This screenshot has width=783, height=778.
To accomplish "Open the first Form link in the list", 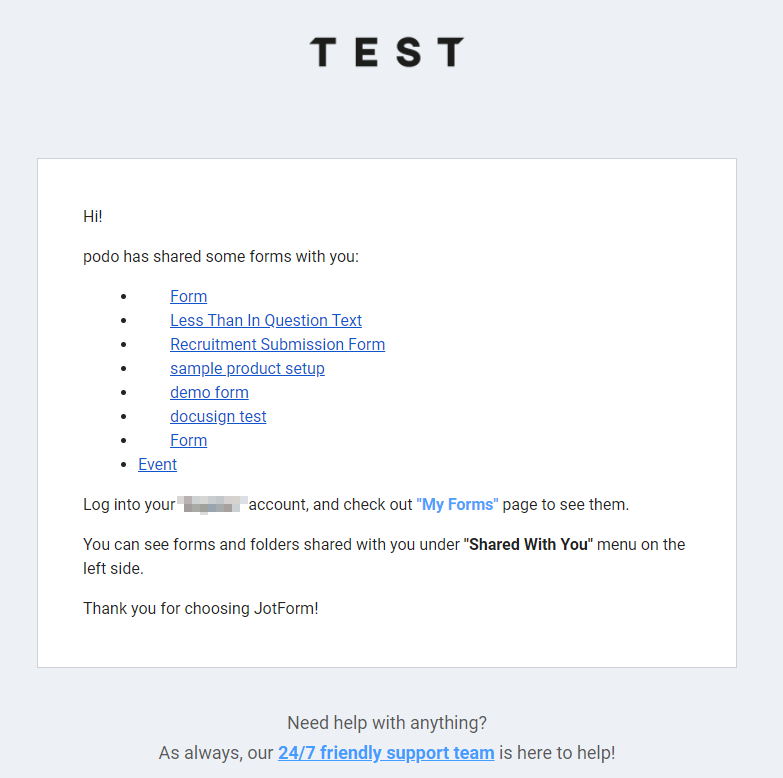I will click(188, 296).
